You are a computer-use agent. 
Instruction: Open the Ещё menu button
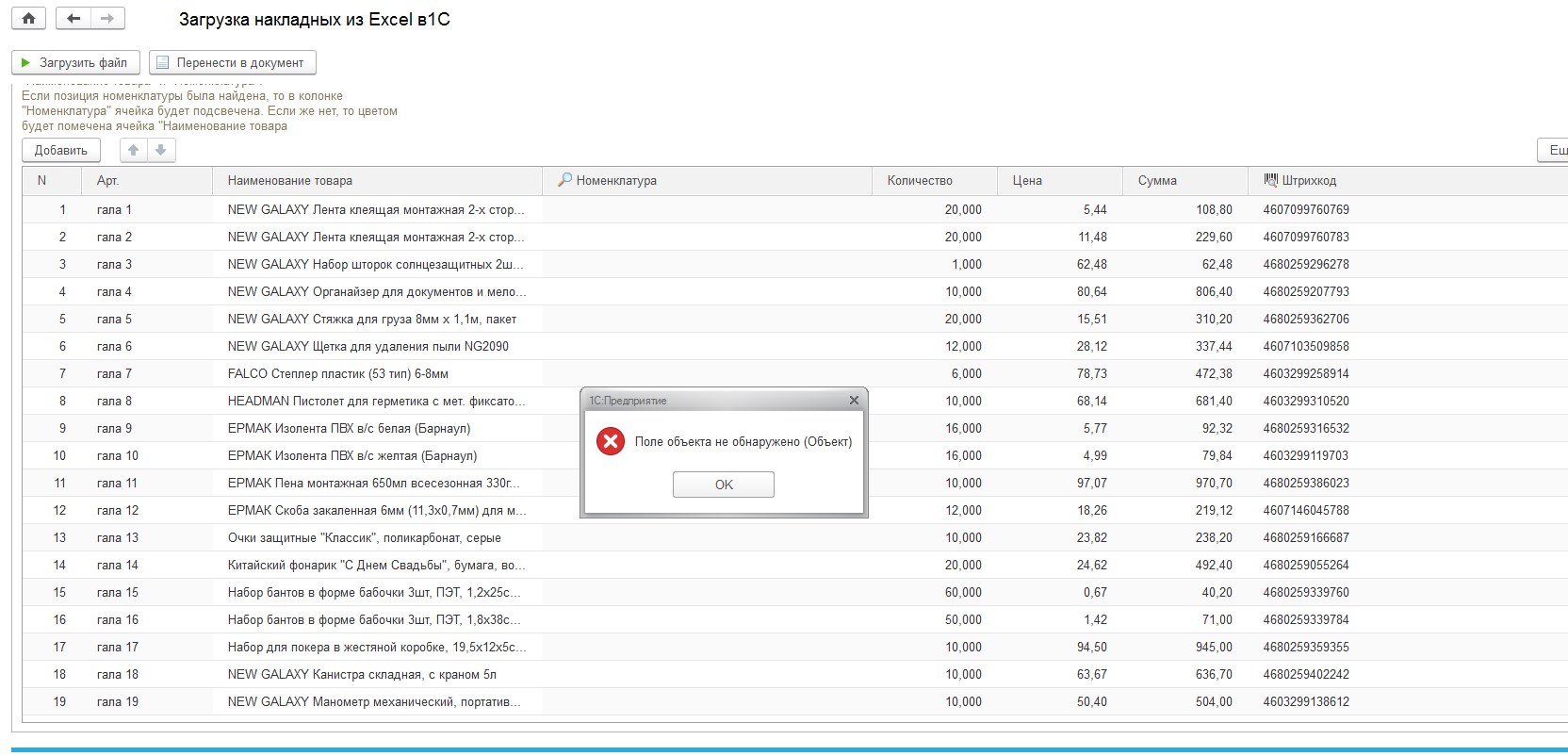[1554, 150]
